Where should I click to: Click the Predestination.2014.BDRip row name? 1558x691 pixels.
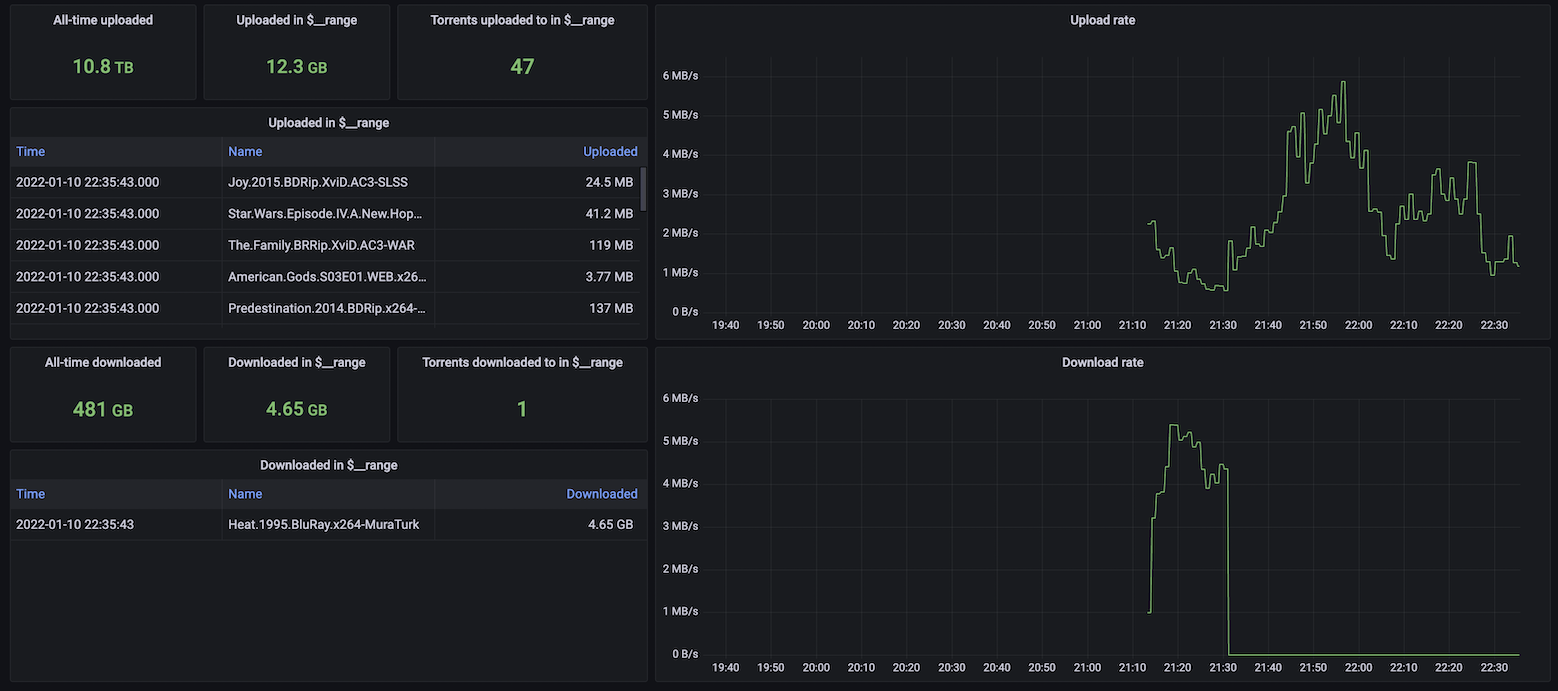coord(326,308)
